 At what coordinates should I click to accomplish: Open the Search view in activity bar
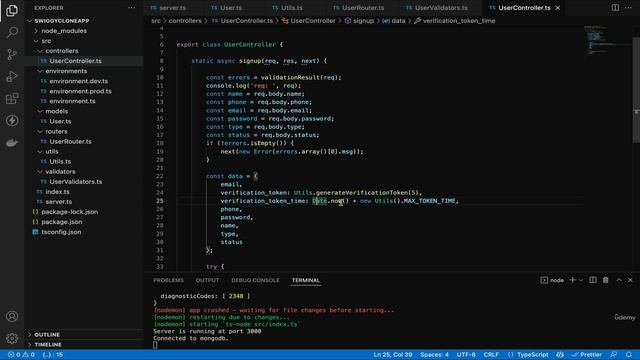[x=12, y=32]
